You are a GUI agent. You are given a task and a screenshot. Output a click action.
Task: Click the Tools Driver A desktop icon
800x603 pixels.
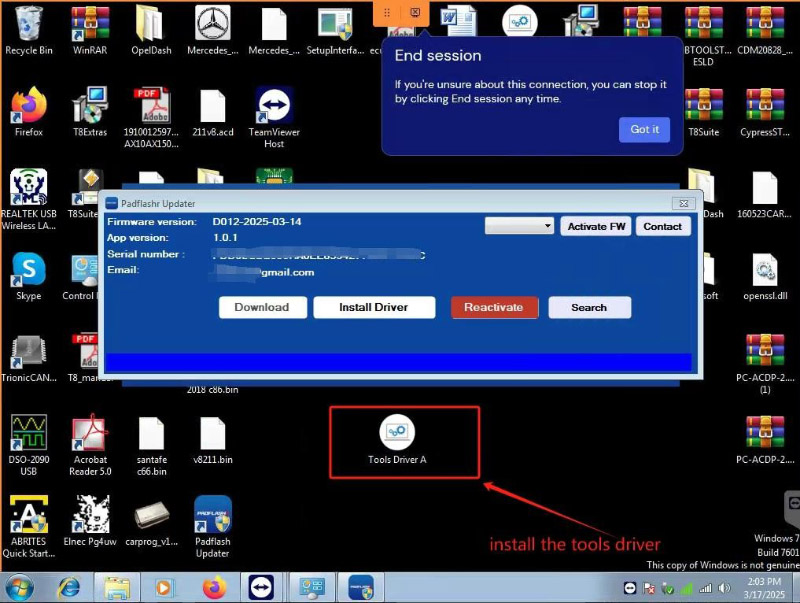tap(397, 434)
